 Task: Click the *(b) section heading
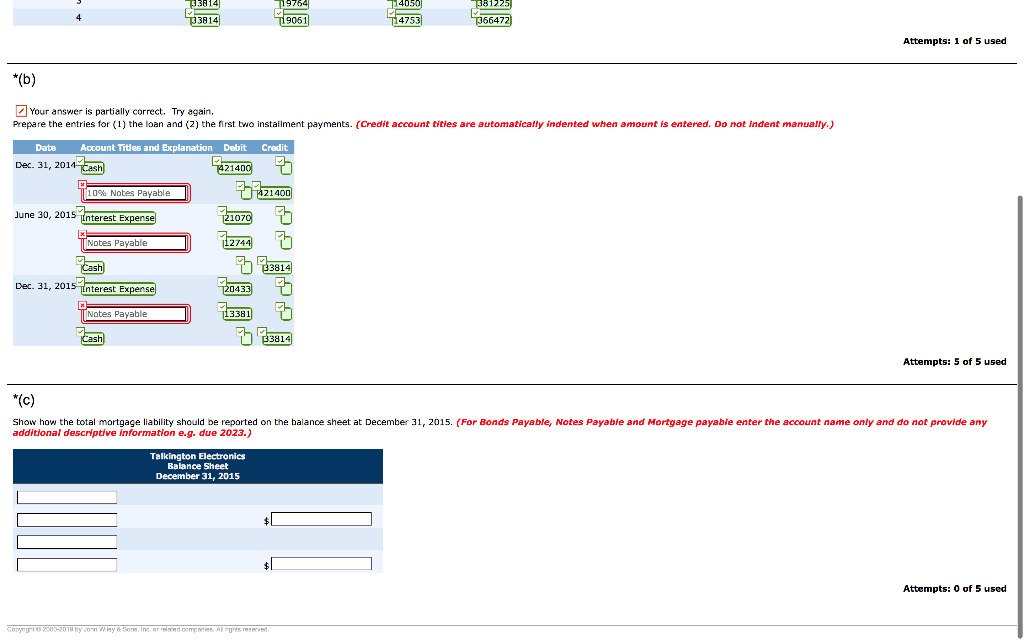pyautogui.click(x=24, y=79)
